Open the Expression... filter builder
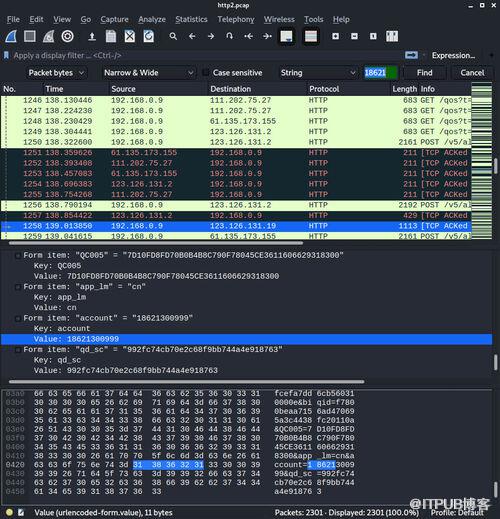Image resolution: width=500 pixels, height=519 pixels. pyautogui.click(x=453, y=55)
